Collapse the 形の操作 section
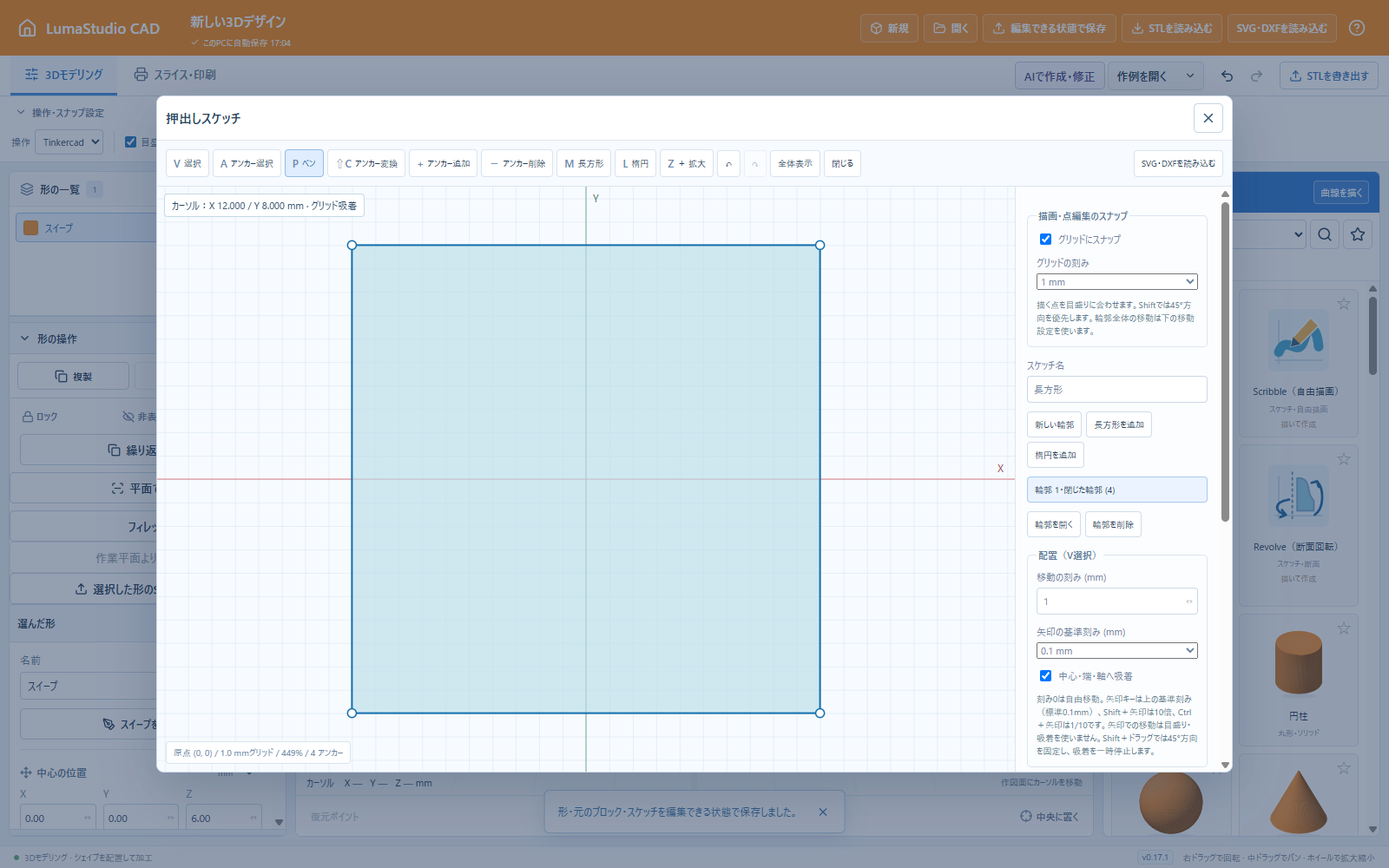Viewport: 1389px width, 868px height. [24, 339]
